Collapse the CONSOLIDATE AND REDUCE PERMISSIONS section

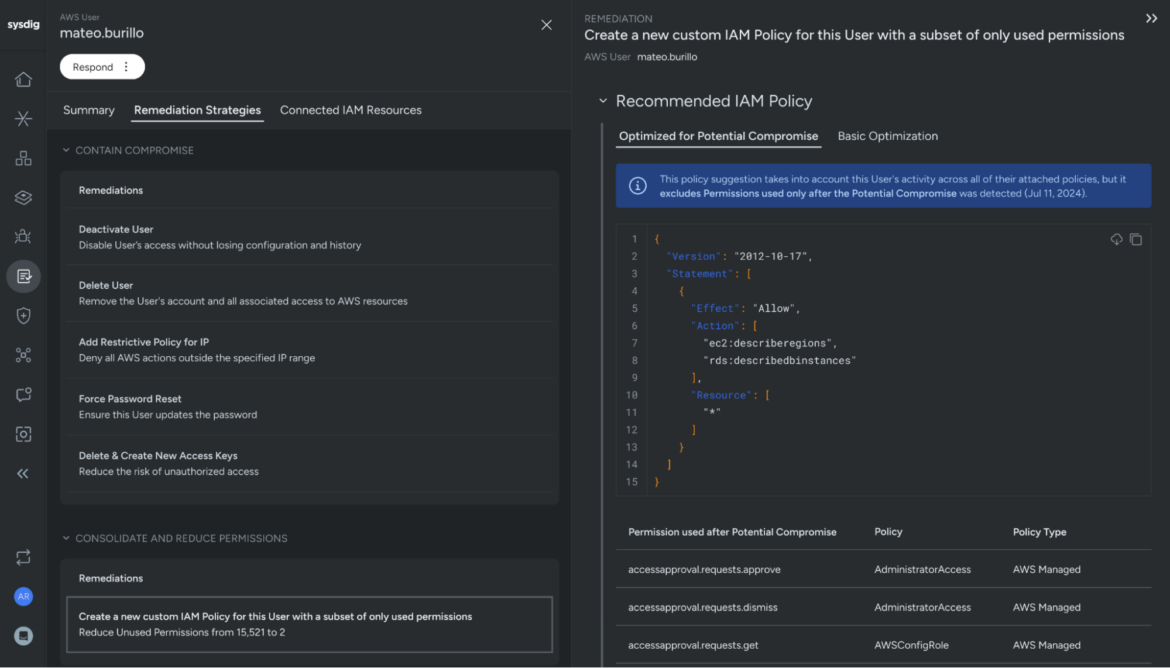(67, 537)
